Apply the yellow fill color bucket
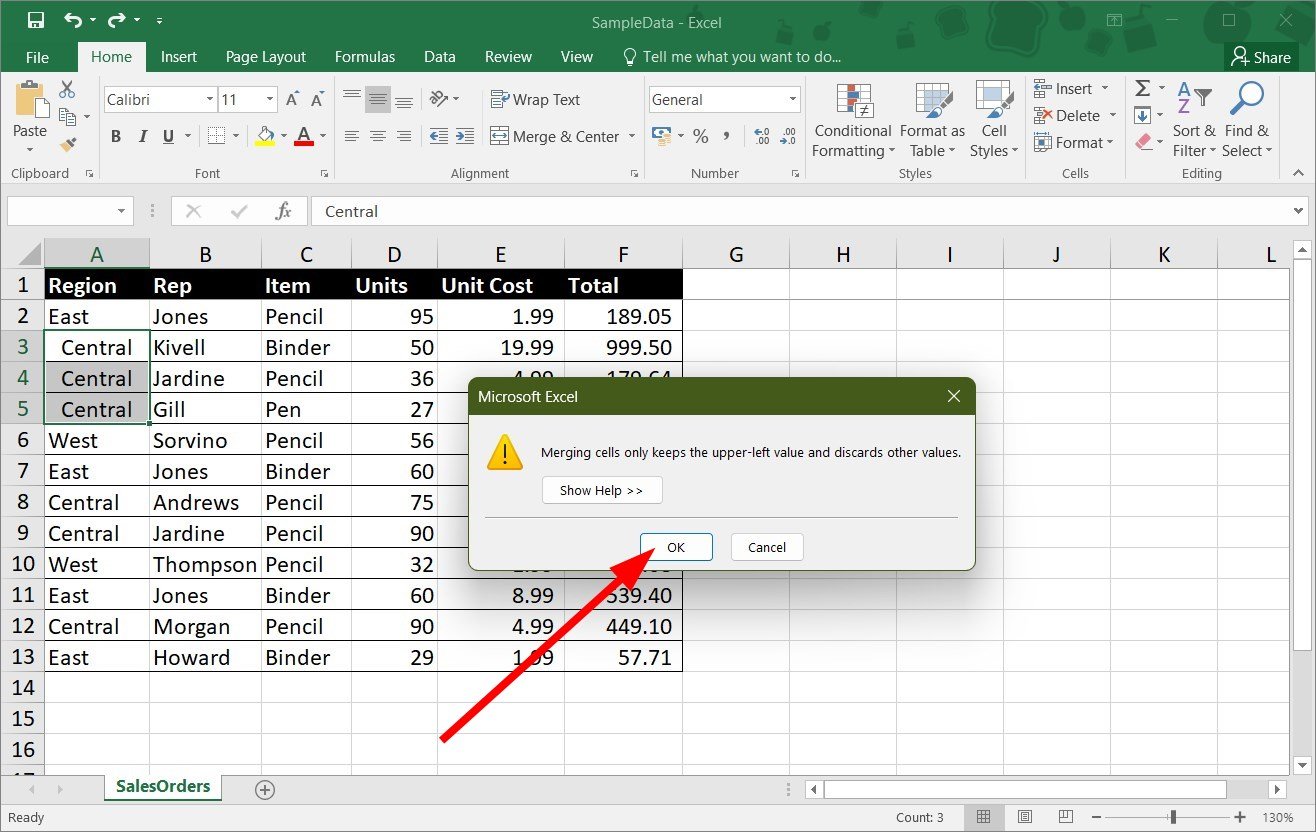The image size is (1316, 832). 265,136
